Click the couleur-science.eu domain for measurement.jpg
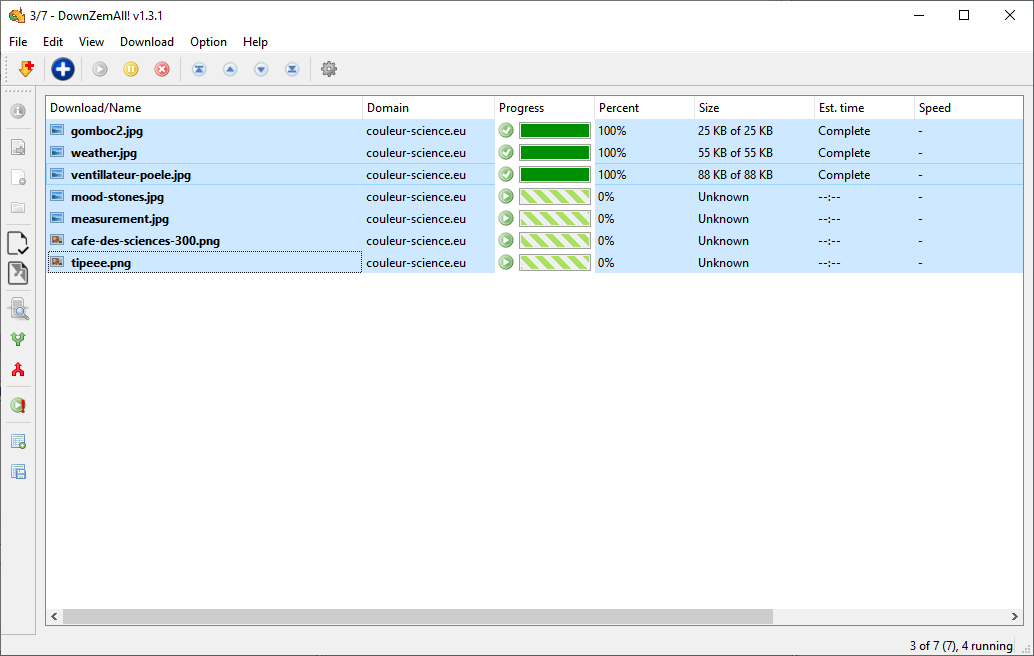This screenshot has height=656, width=1034. coord(416,218)
